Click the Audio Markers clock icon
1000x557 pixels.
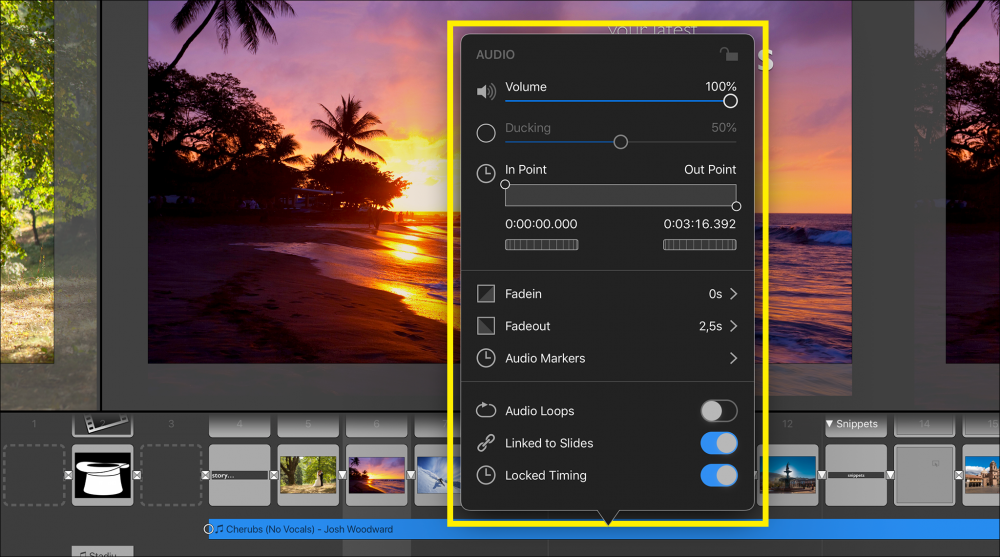click(x=486, y=358)
